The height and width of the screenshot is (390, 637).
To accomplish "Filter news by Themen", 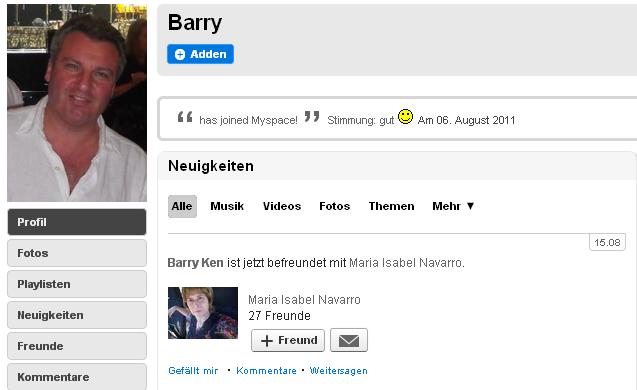I will (x=391, y=206).
